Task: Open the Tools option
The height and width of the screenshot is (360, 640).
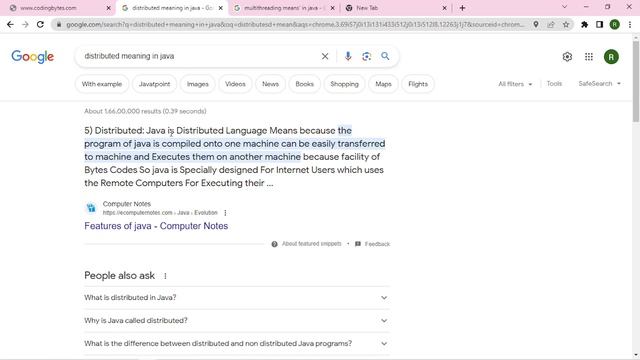Action: (554, 84)
